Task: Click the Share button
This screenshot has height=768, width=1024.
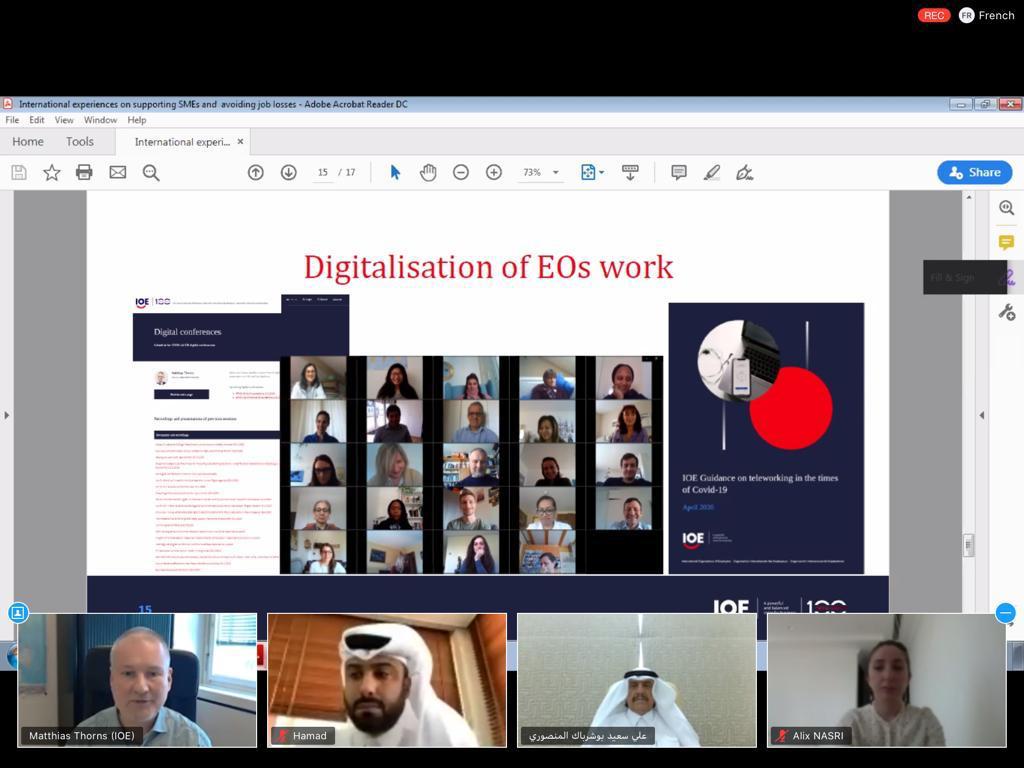Action: [974, 172]
